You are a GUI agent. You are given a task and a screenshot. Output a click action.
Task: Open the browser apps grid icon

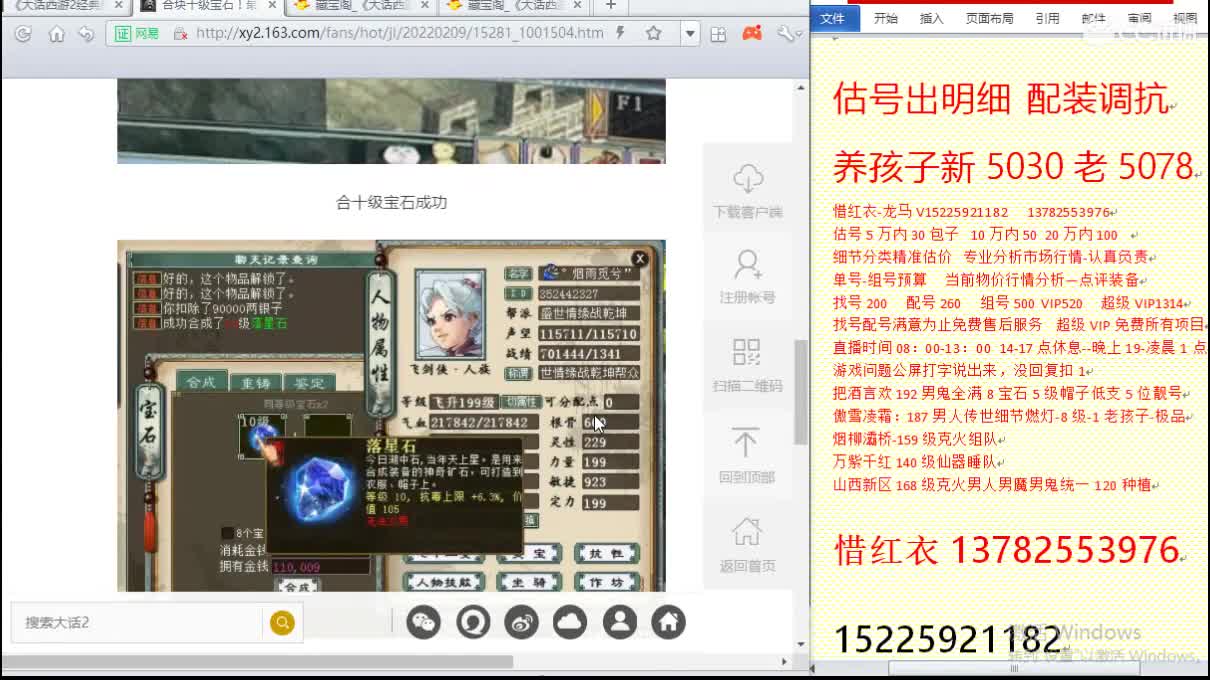718,34
